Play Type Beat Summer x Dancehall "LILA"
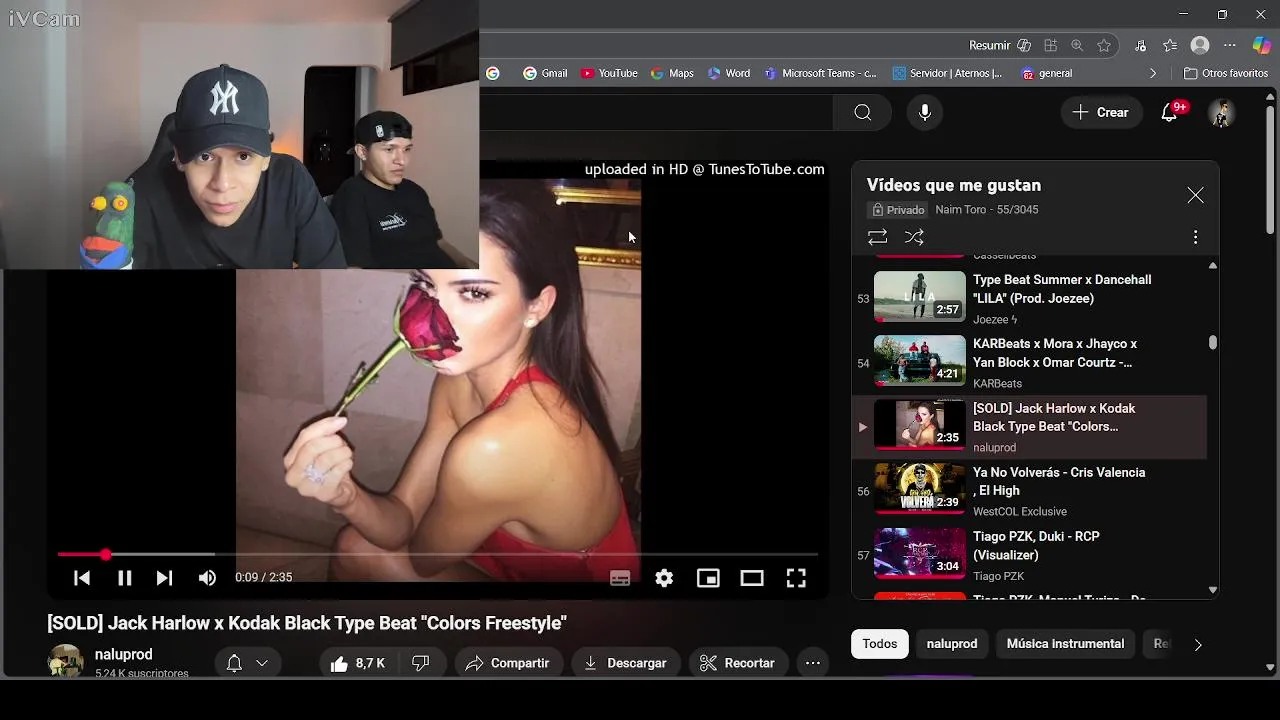 coord(1030,298)
